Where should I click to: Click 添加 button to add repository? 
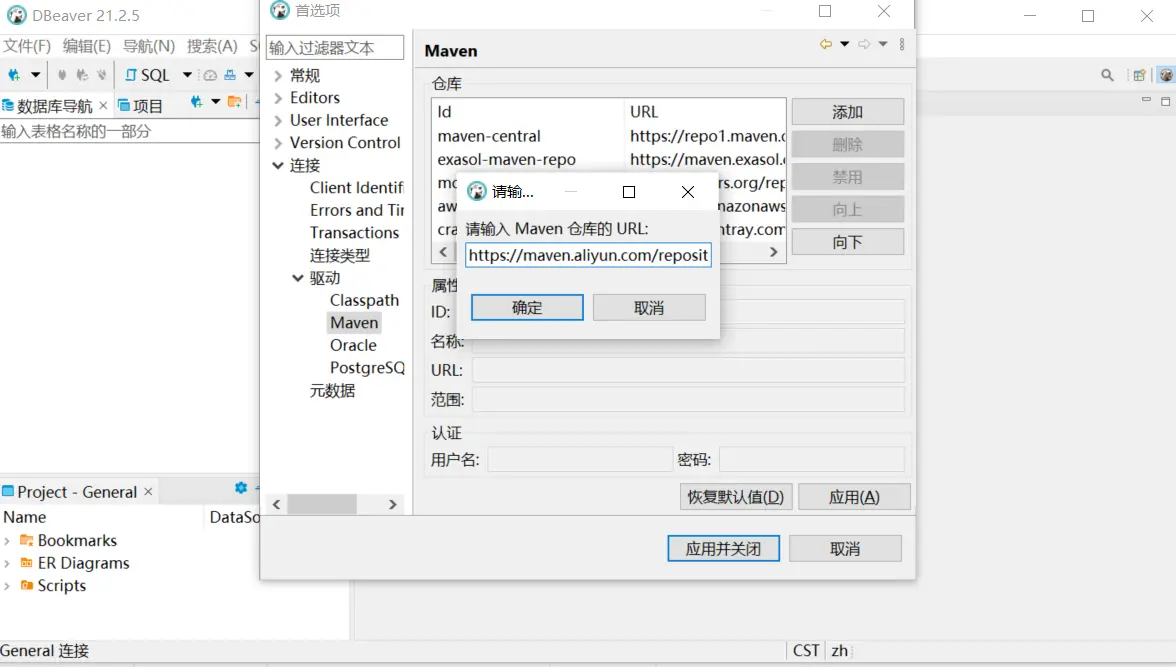coord(848,112)
